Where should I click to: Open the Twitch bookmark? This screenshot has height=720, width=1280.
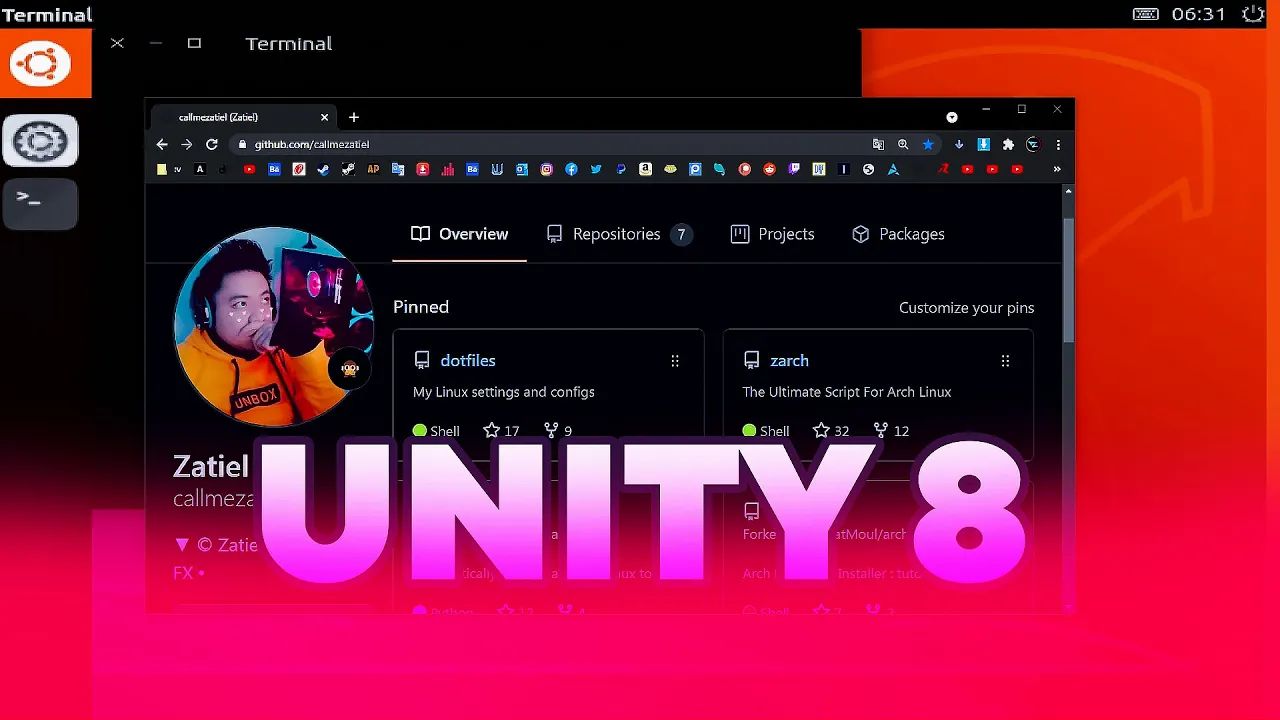pyautogui.click(x=794, y=169)
